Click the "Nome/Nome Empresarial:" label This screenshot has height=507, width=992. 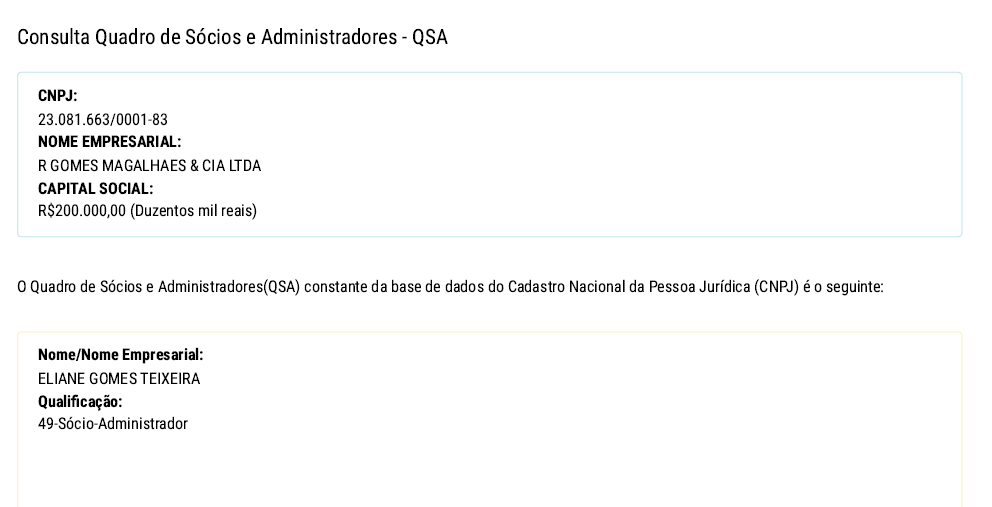120,355
